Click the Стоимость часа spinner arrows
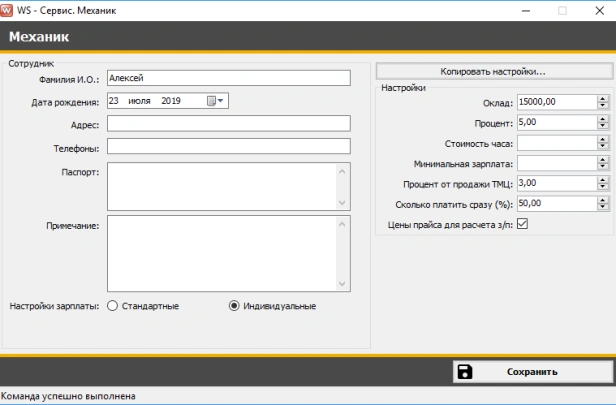Viewport: 616px width, 405px height. [602, 143]
